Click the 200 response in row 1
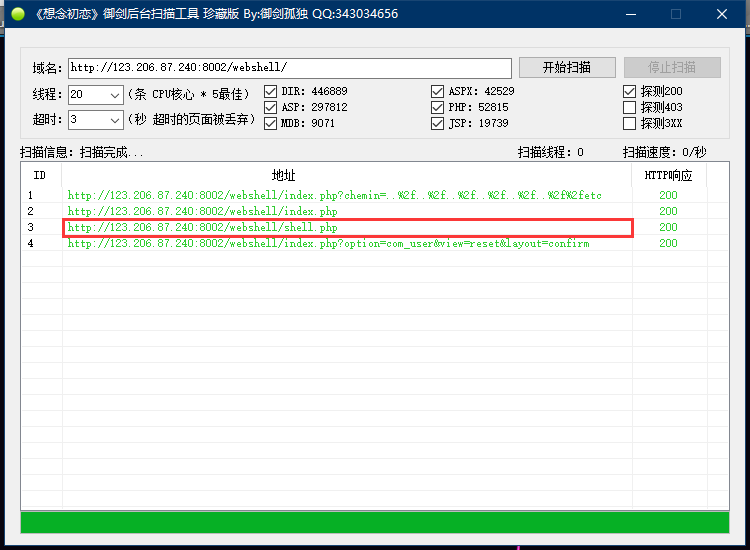The image size is (750, 550). click(x=668, y=195)
